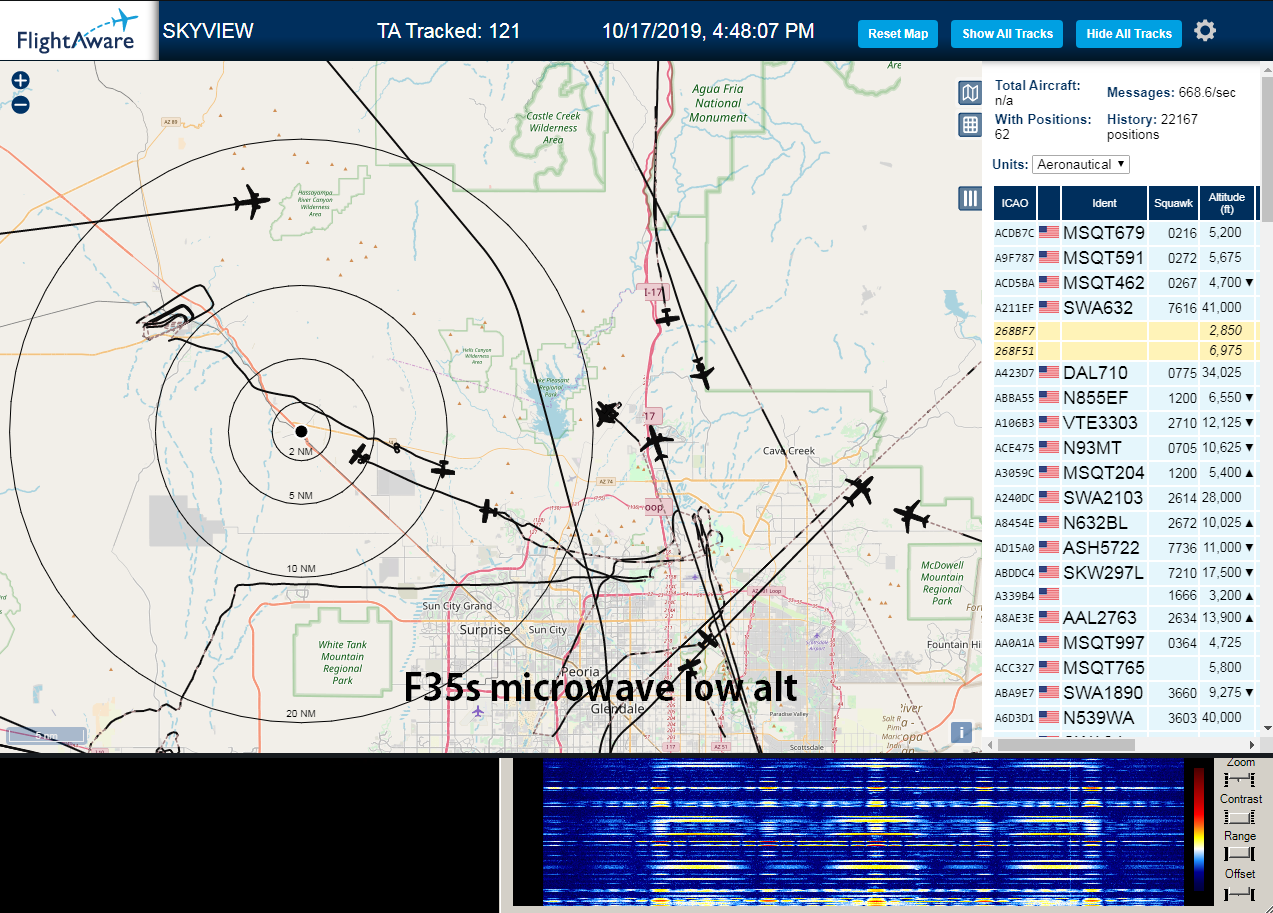Image resolution: width=1273 pixels, height=913 pixels.
Task: Select the N539WA aircraft row
Action: point(1126,717)
